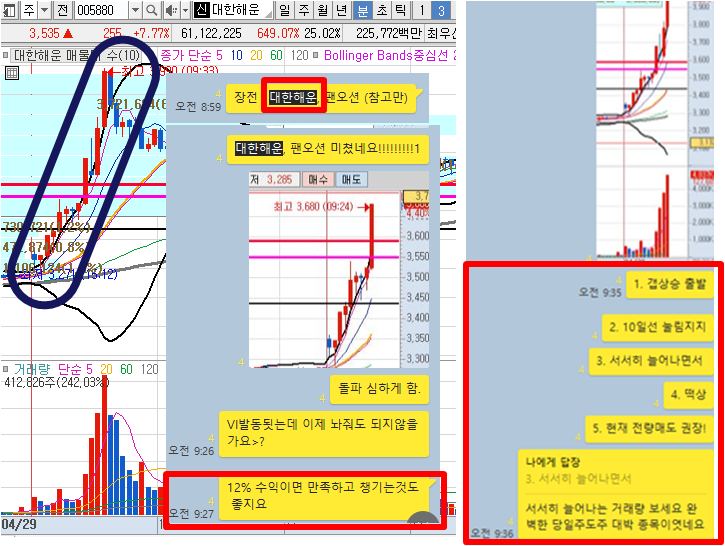725x546 pixels.
Task: Open the grid table icon below legend
Action: coord(12,73)
